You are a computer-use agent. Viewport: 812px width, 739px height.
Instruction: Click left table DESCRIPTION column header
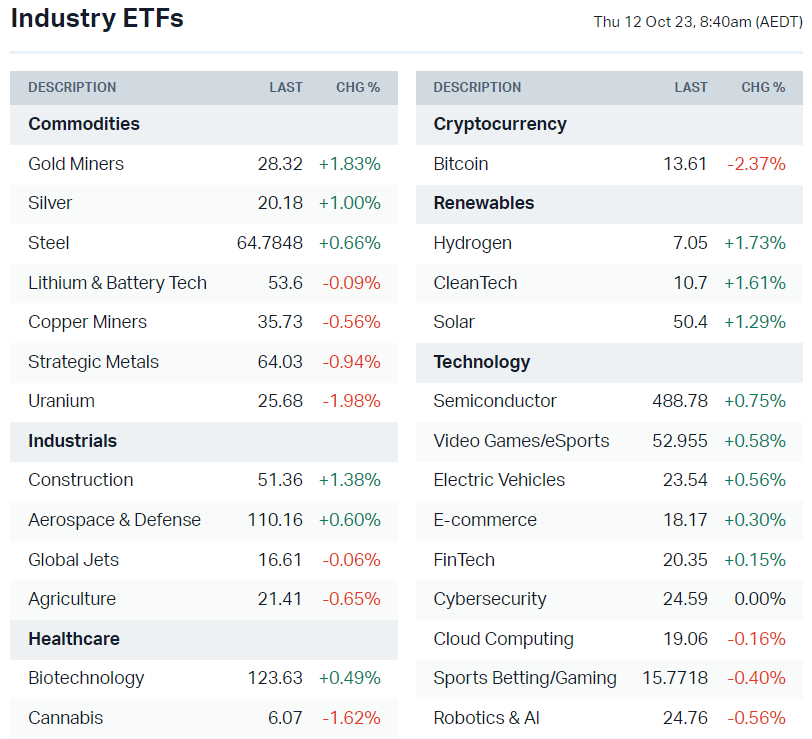pyautogui.click(x=72, y=87)
